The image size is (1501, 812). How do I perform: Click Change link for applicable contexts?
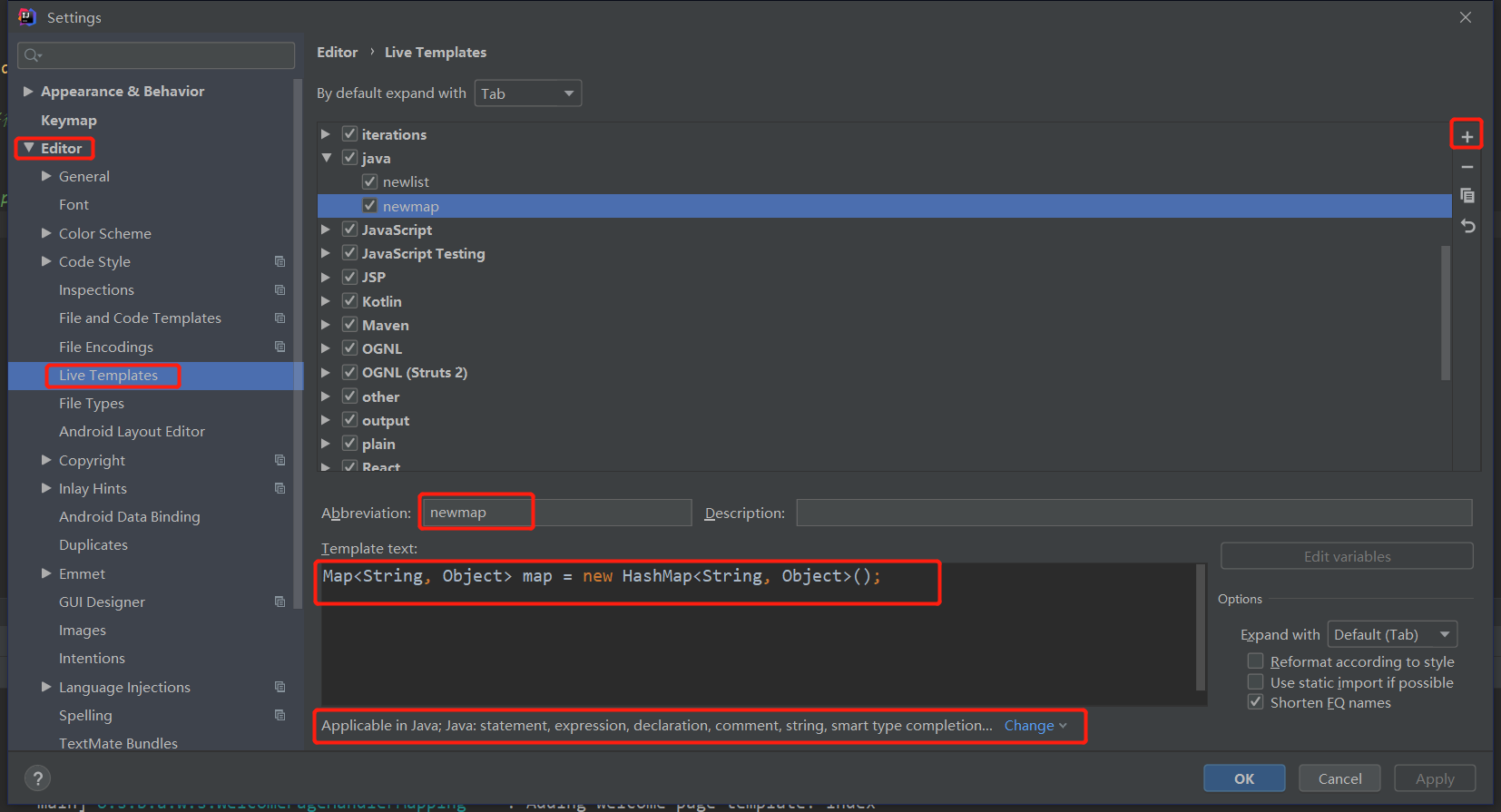click(1035, 726)
